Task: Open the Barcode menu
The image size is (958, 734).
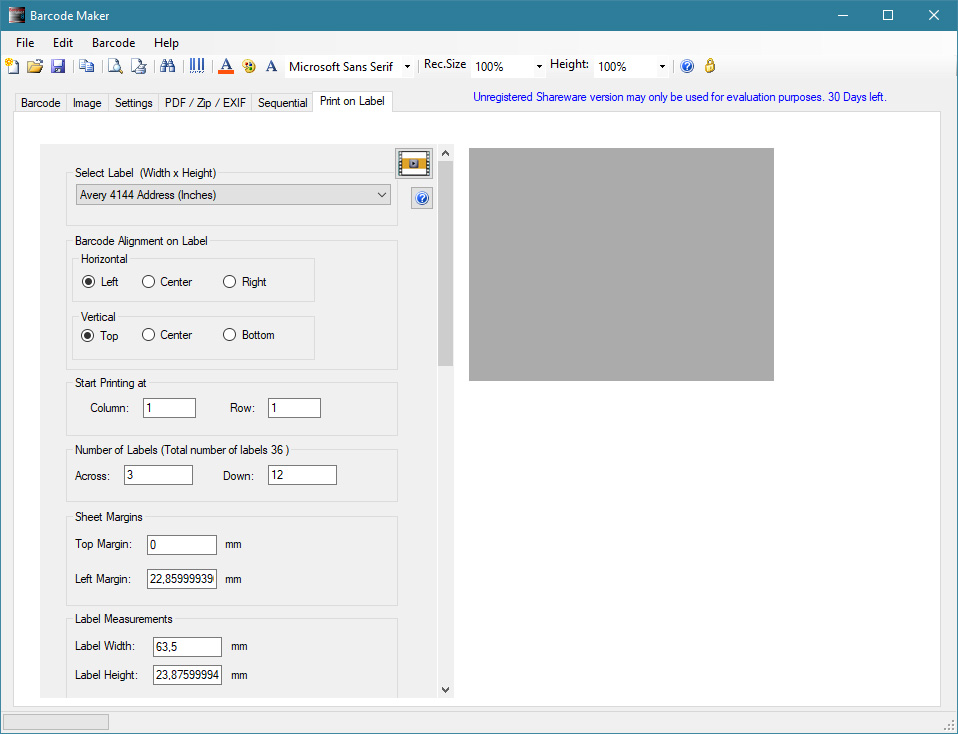Action: tap(113, 43)
